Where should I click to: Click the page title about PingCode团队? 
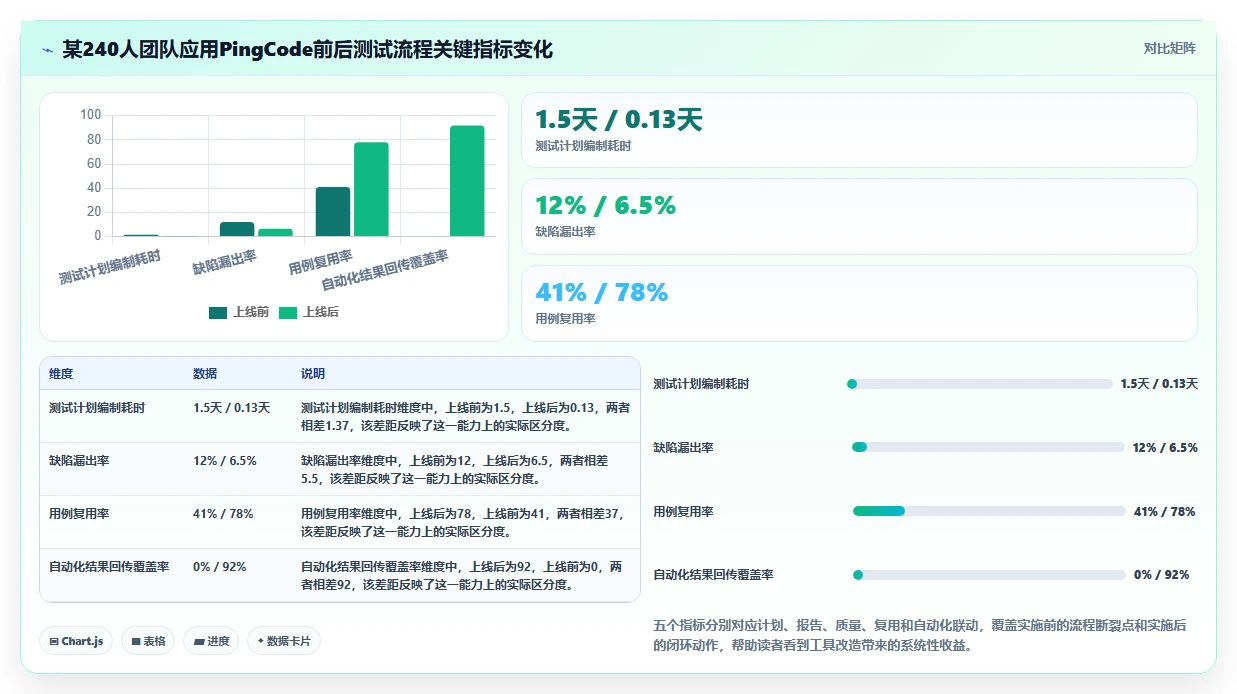pyautogui.click(x=307, y=49)
